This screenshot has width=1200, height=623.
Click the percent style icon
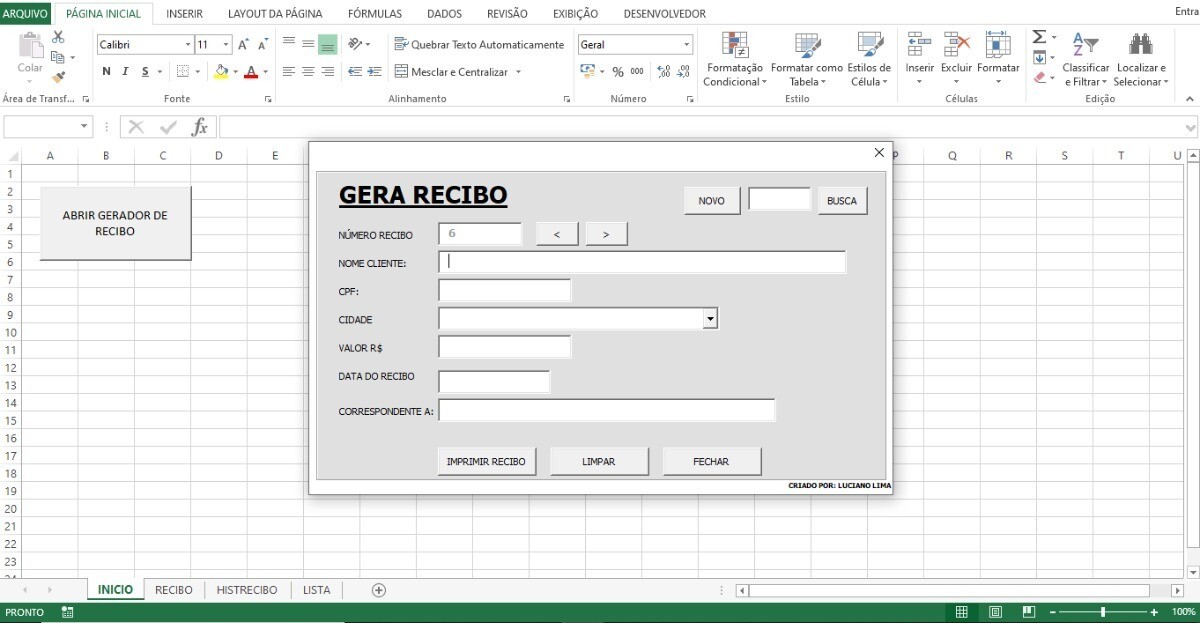(x=618, y=72)
